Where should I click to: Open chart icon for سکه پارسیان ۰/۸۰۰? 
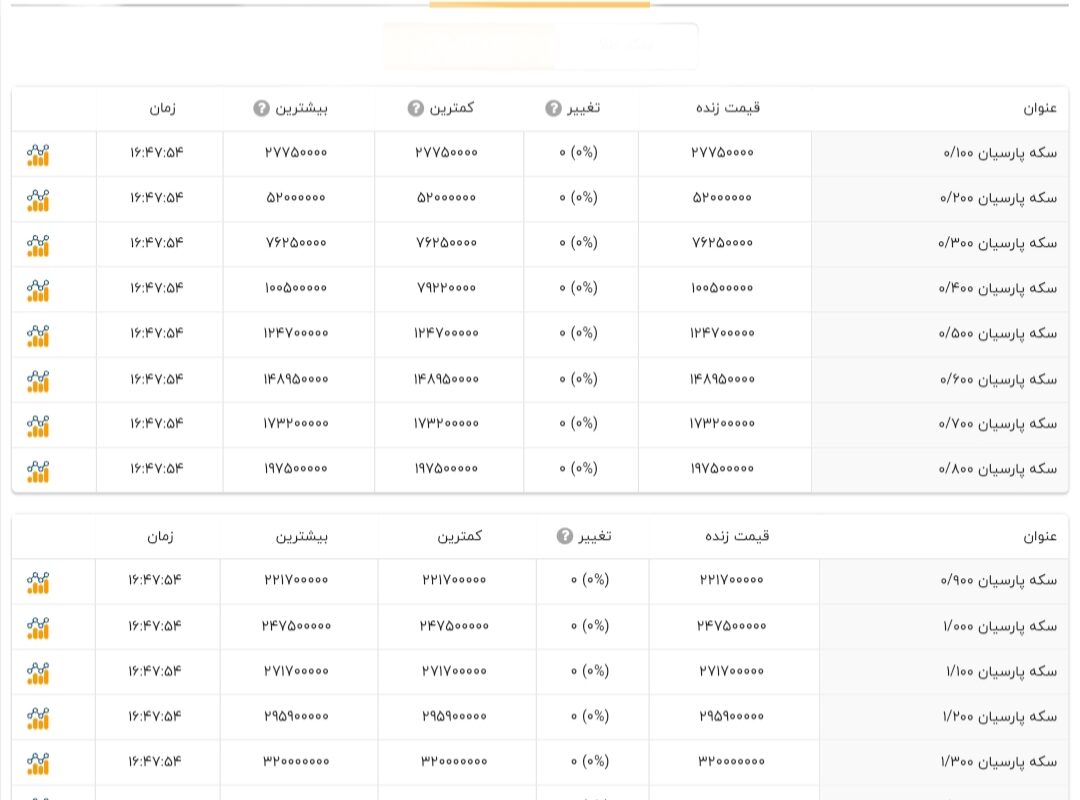38,471
